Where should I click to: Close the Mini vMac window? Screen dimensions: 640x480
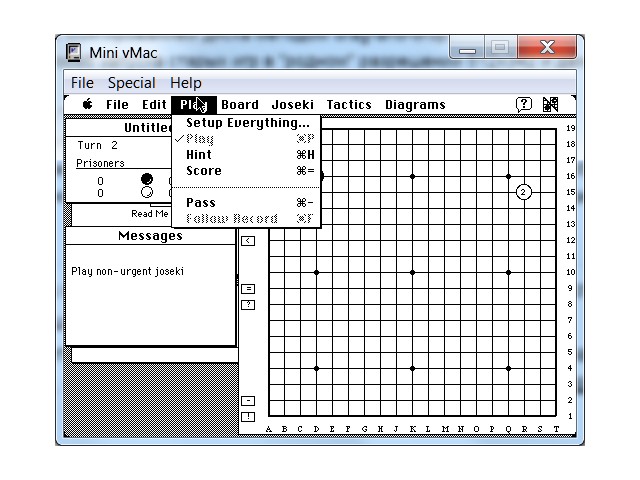[x=547, y=48]
